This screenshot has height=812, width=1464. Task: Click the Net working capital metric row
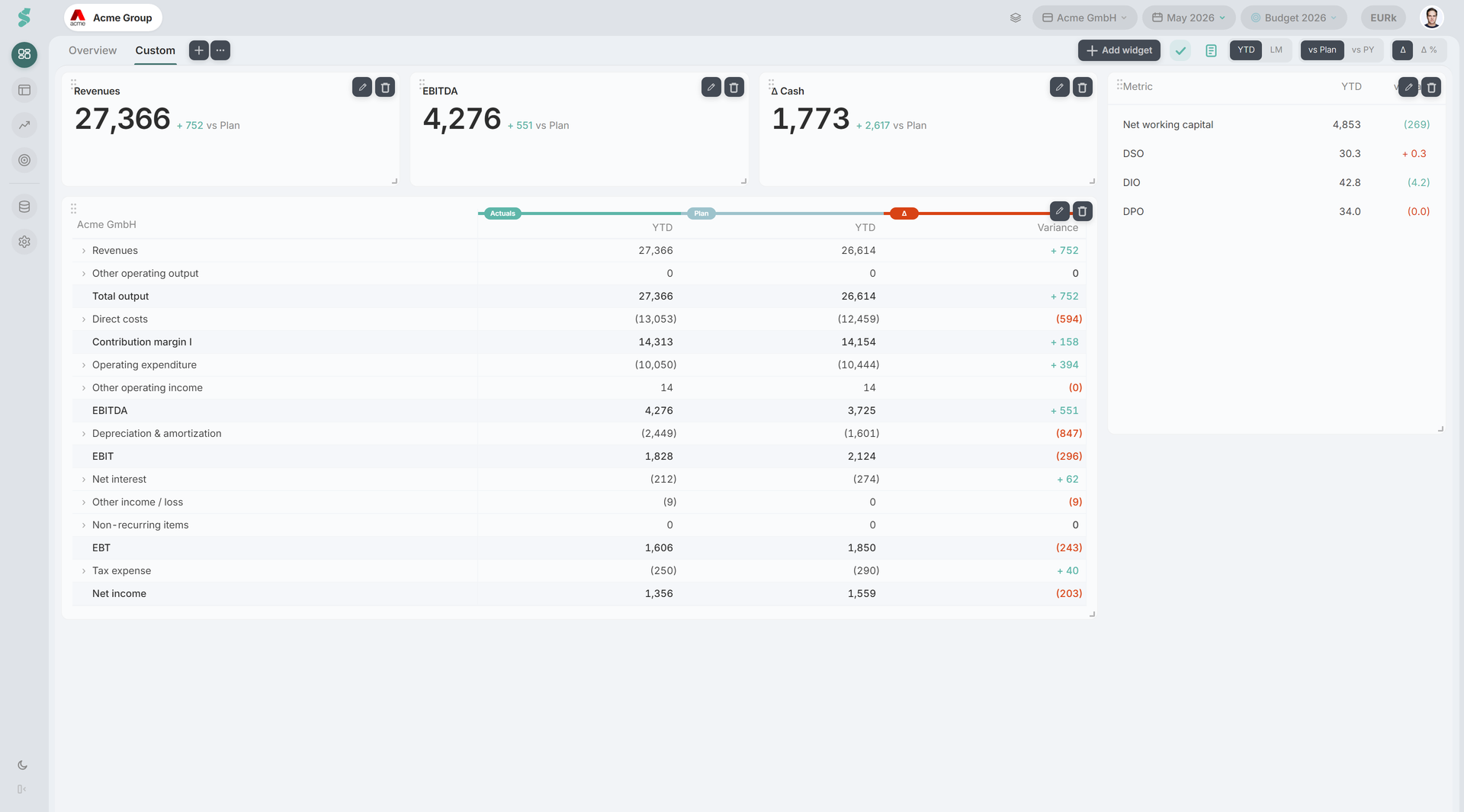click(x=1276, y=124)
